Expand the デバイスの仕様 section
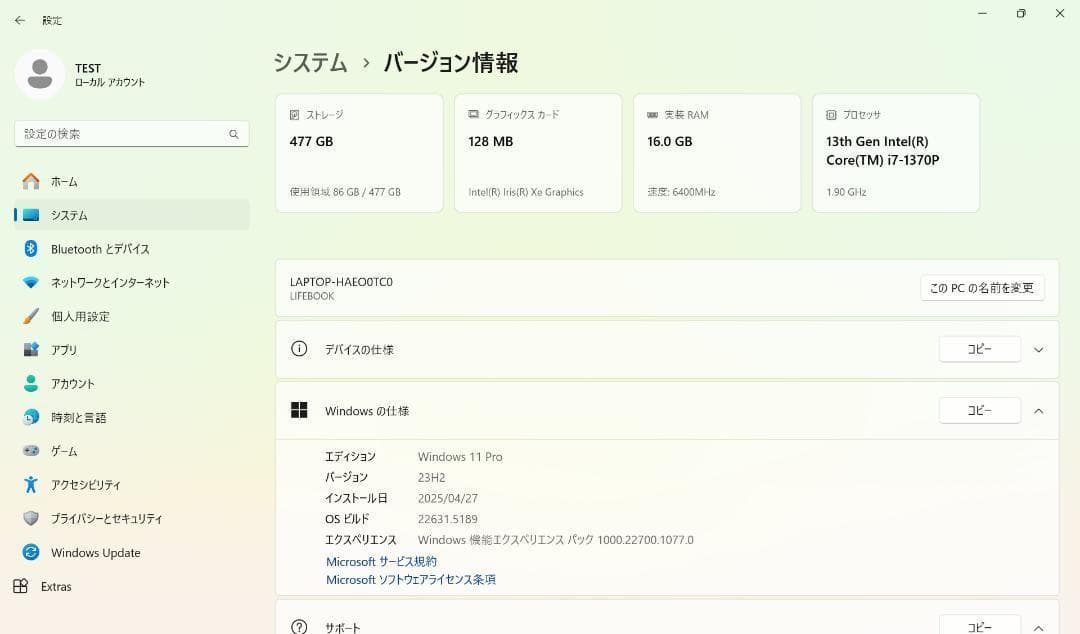This screenshot has height=634, width=1080. (1038, 349)
